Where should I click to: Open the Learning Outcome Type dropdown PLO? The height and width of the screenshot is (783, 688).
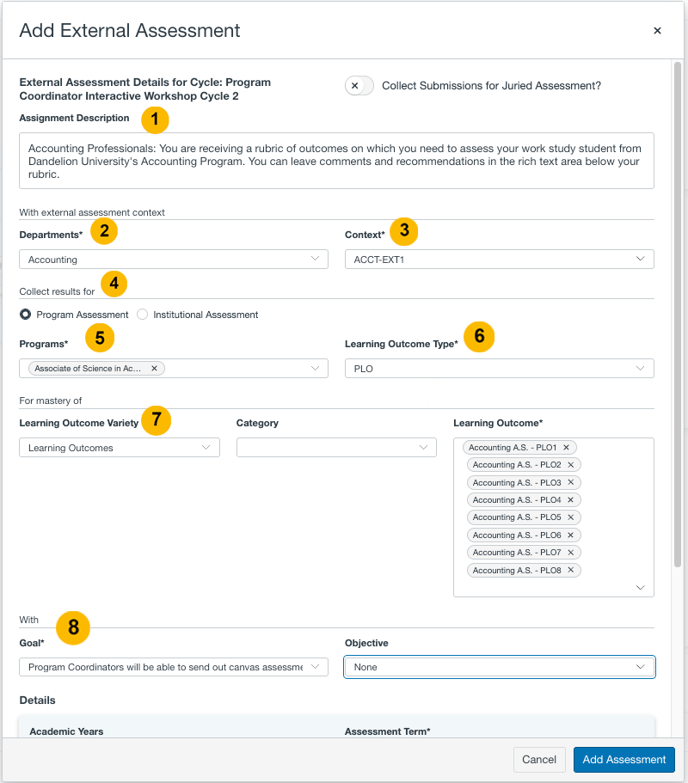[499, 369]
